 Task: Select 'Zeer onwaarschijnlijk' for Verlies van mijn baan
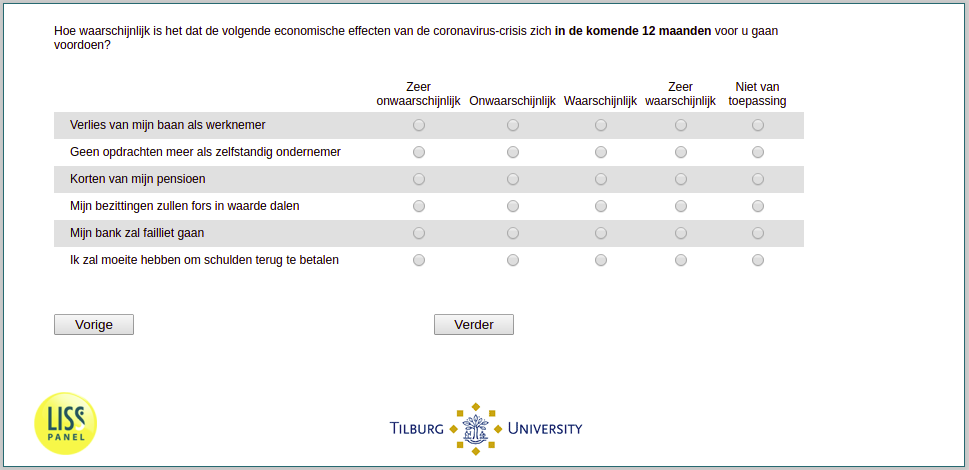click(419, 125)
